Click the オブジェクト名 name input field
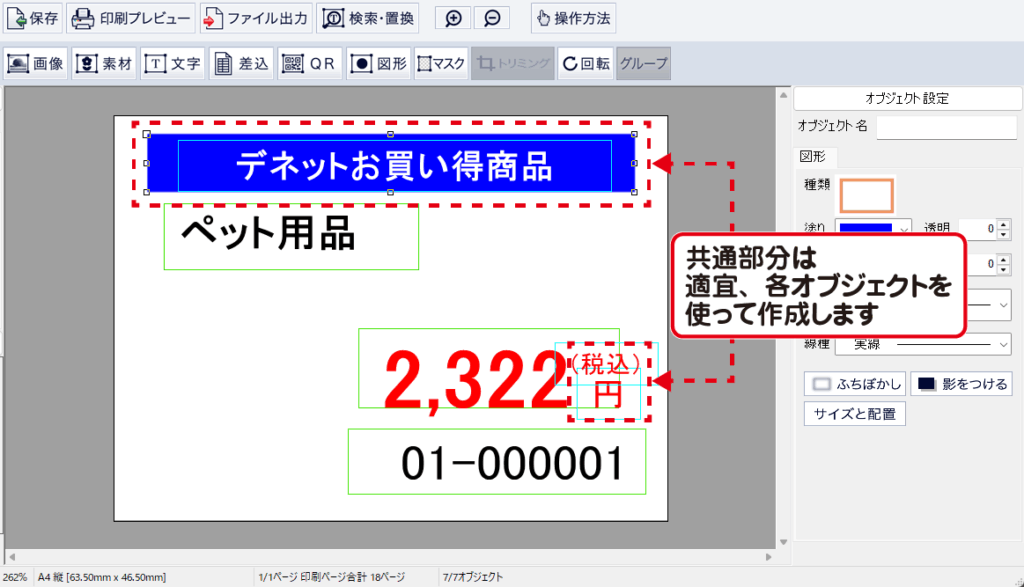This screenshot has height=587, width=1024. click(x=945, y=127)
